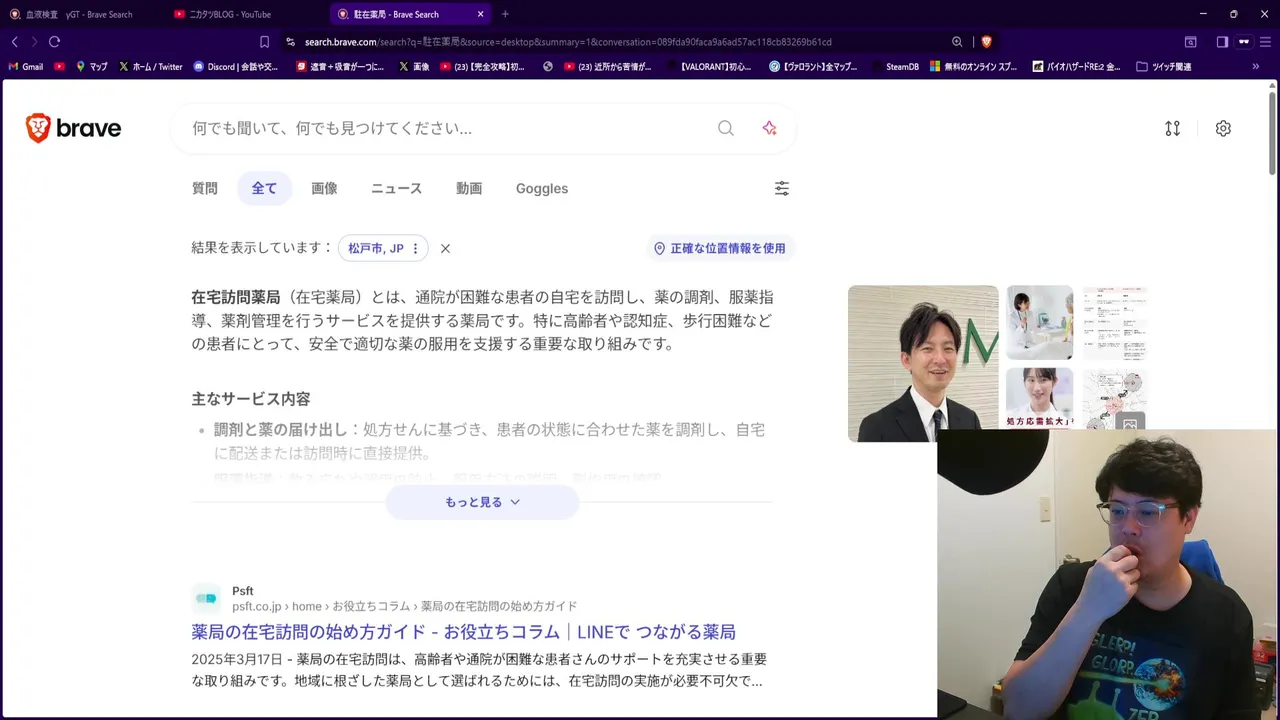Viewport: 1280px width, 720px height.
Task: Expand the answer with もっと見る
Action: [x=482, y=502]
